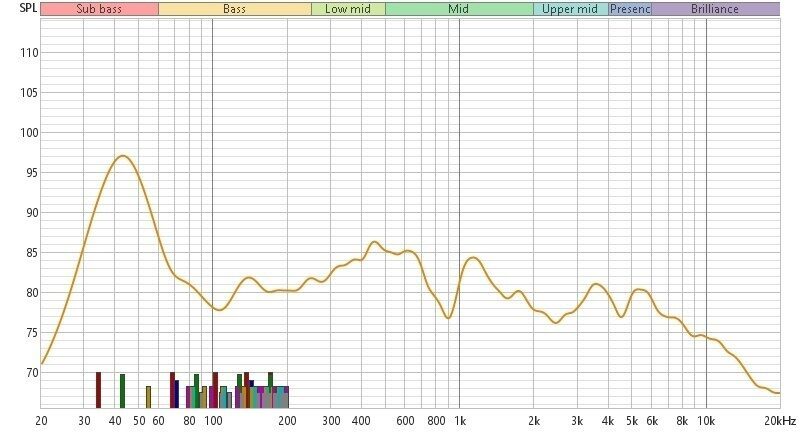Click the 800 Hz frequency label
Image resolution: width=800 pixels, height=433 pixels.
click(436, 421)
